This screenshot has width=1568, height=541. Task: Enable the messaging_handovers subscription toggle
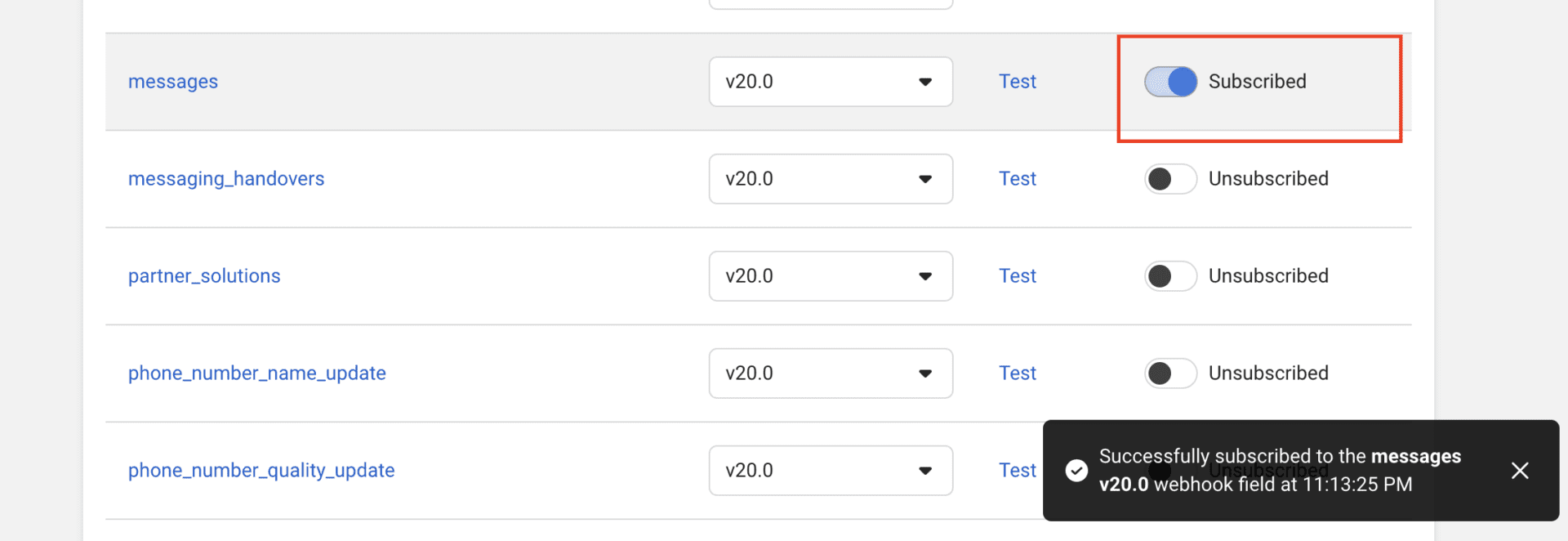[x=1170, y=179]
